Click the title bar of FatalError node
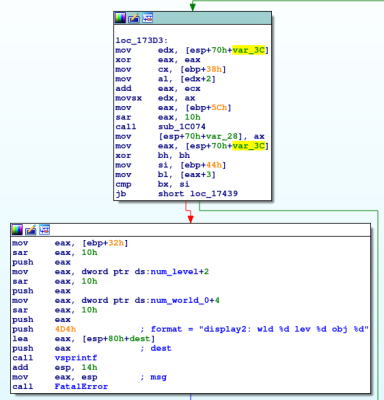The height and width of the screenshot is (400, 384). click(190, 230)
